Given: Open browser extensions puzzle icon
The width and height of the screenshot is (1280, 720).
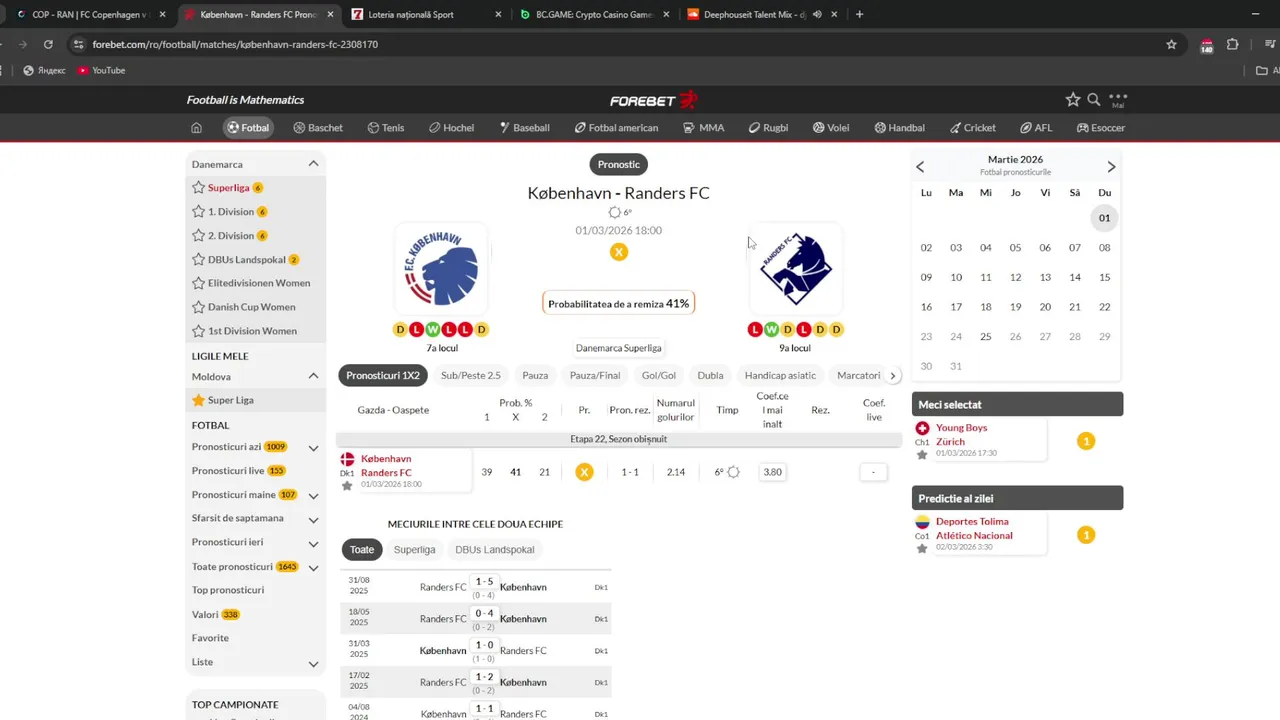Looking at the screenshot, I should coord(1232,44).
